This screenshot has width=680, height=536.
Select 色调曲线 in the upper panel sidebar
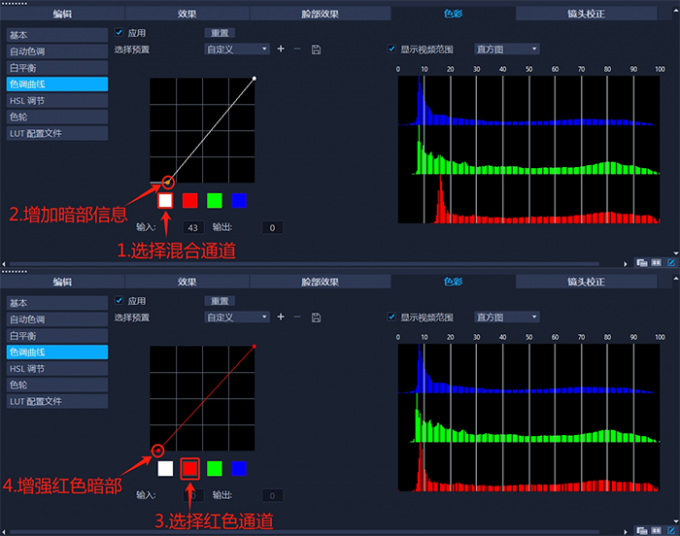[x=57, y=84]
